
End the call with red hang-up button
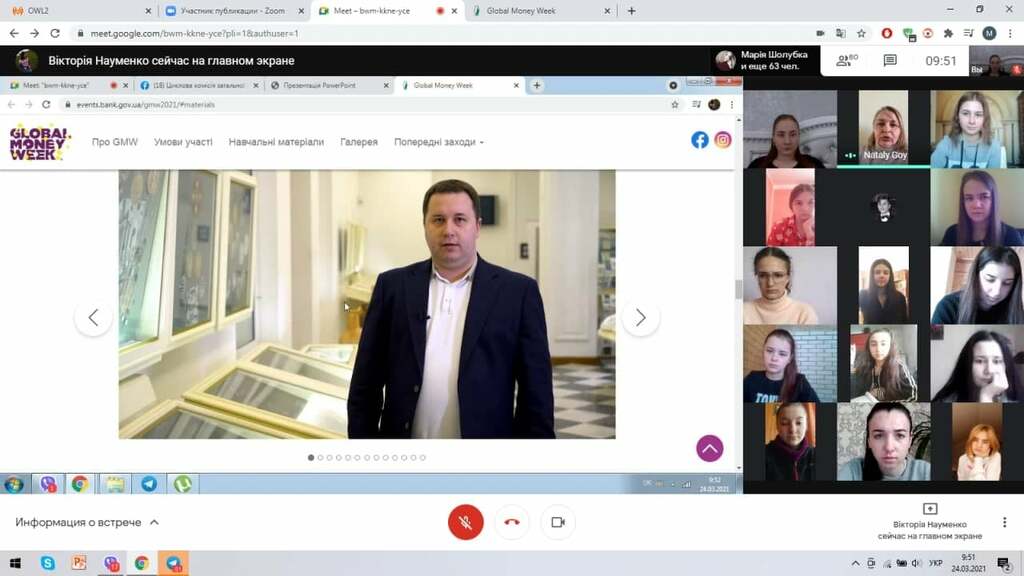point(512,522)
